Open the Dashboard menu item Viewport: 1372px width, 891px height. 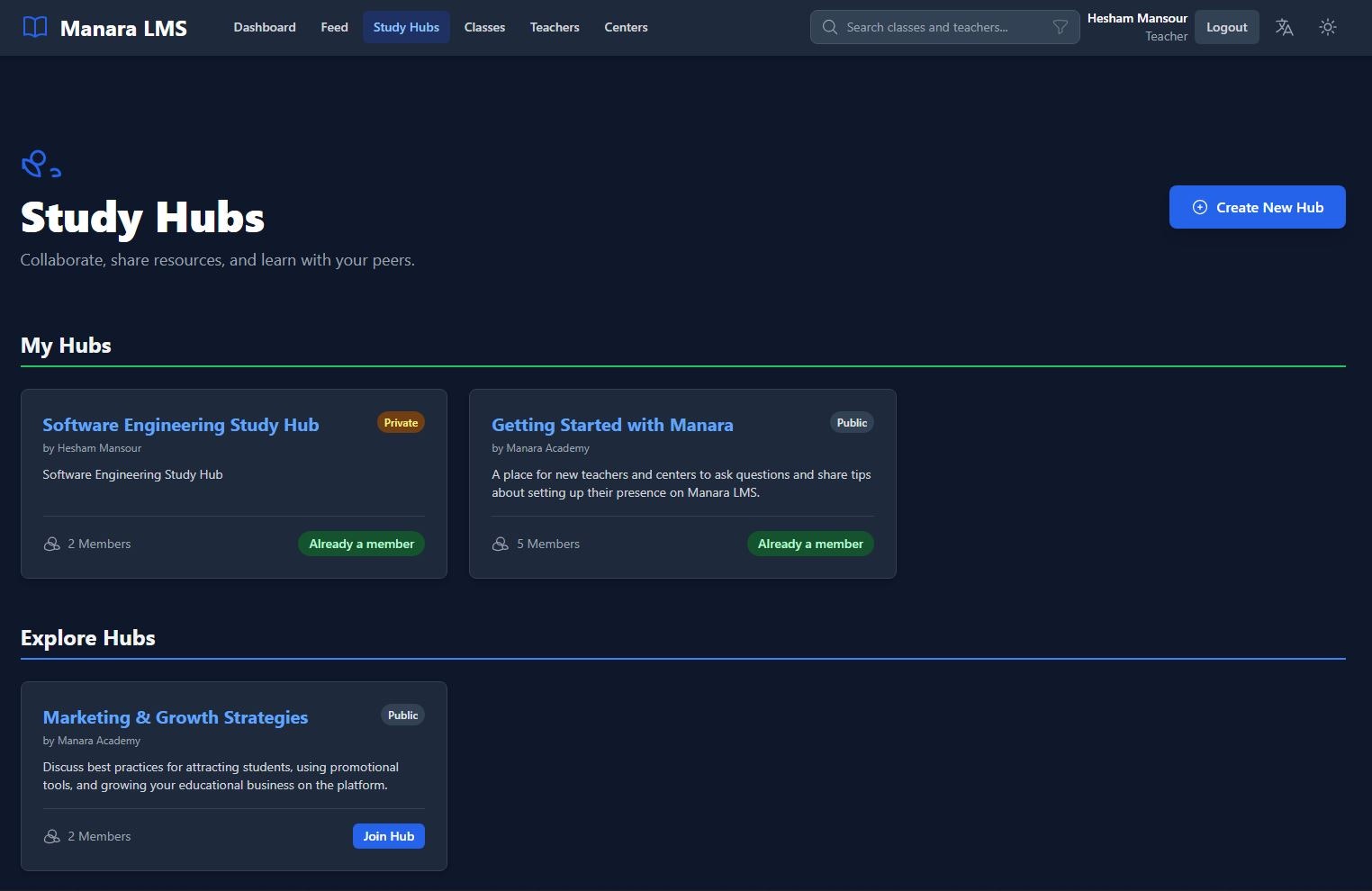pyautogui.click(x=265, y=27)
